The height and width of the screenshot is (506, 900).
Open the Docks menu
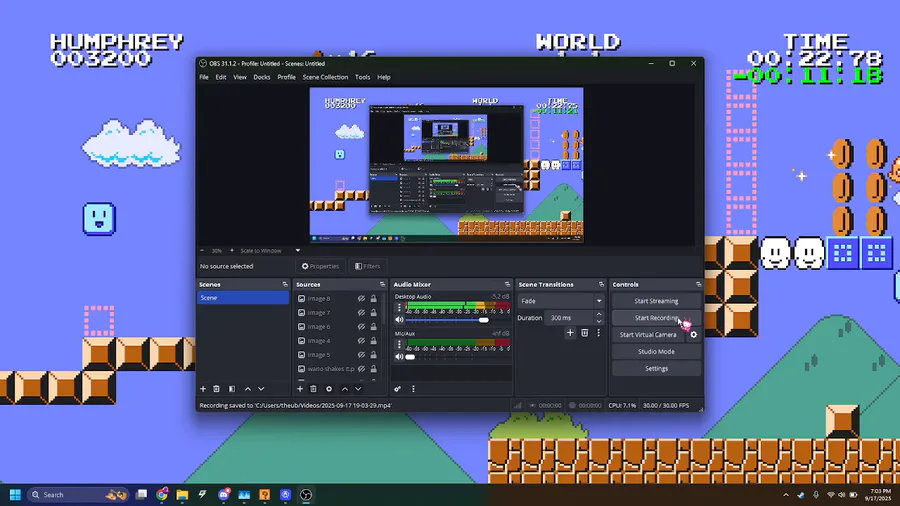click(x=262, y=77)
